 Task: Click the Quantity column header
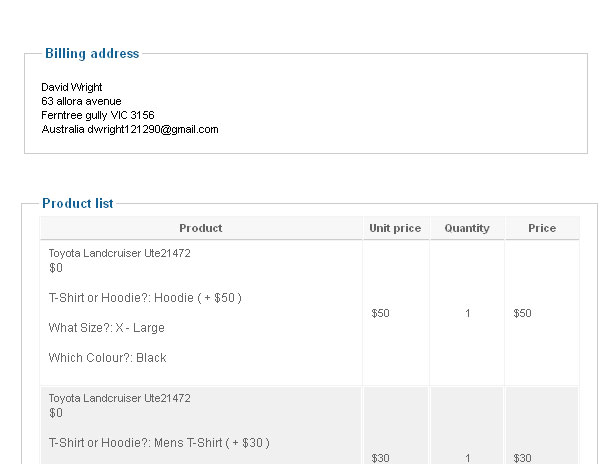coord(467,228)
